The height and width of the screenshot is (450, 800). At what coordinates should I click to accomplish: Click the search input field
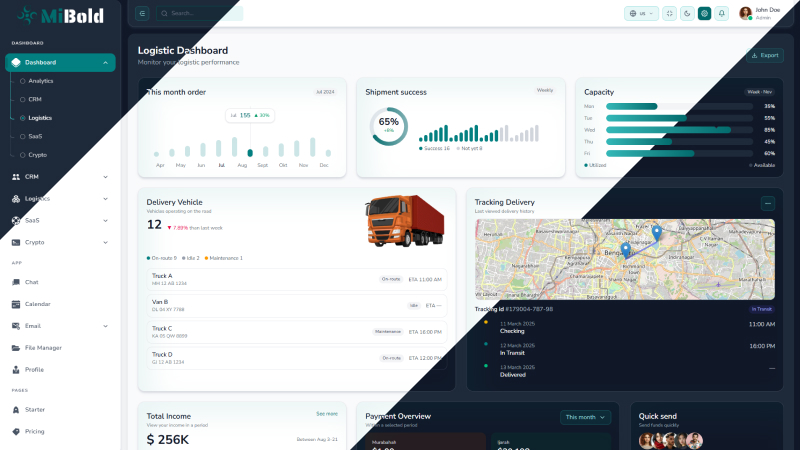(199, 13)
